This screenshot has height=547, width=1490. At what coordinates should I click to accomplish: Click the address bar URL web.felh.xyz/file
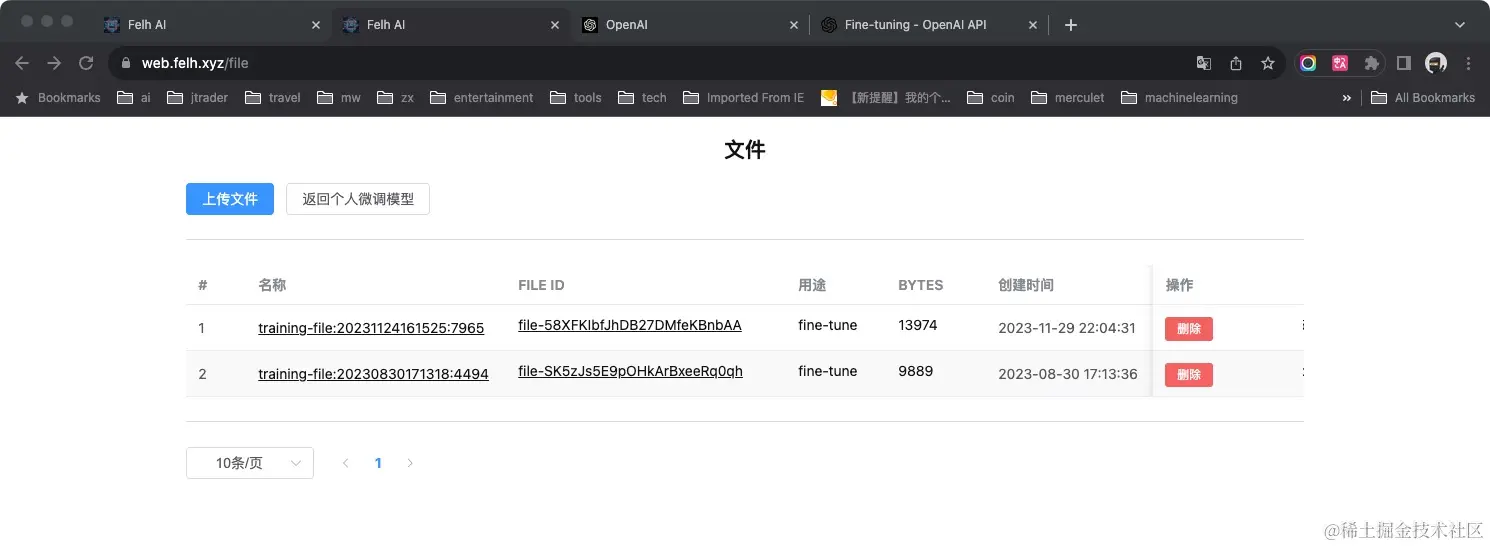coord(195,63)
